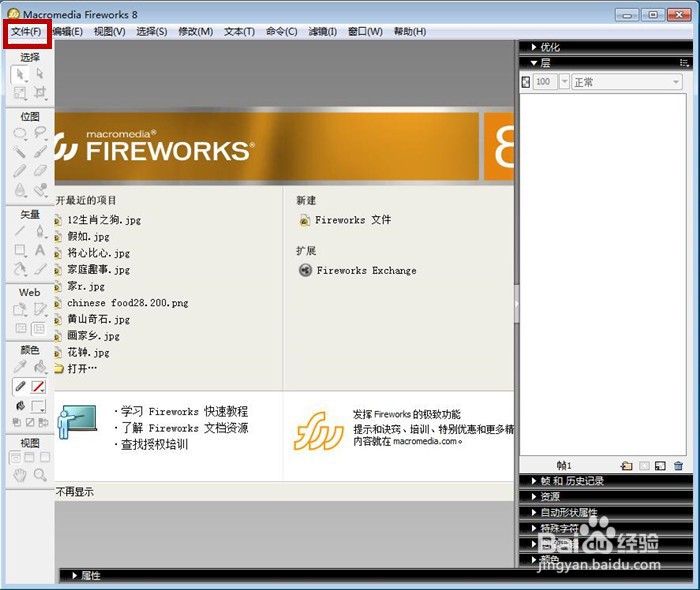Image resolution: width=700 pixels, height=590 pixels.
Task: Open the 修改(M) menu
Action: [196, 32]
